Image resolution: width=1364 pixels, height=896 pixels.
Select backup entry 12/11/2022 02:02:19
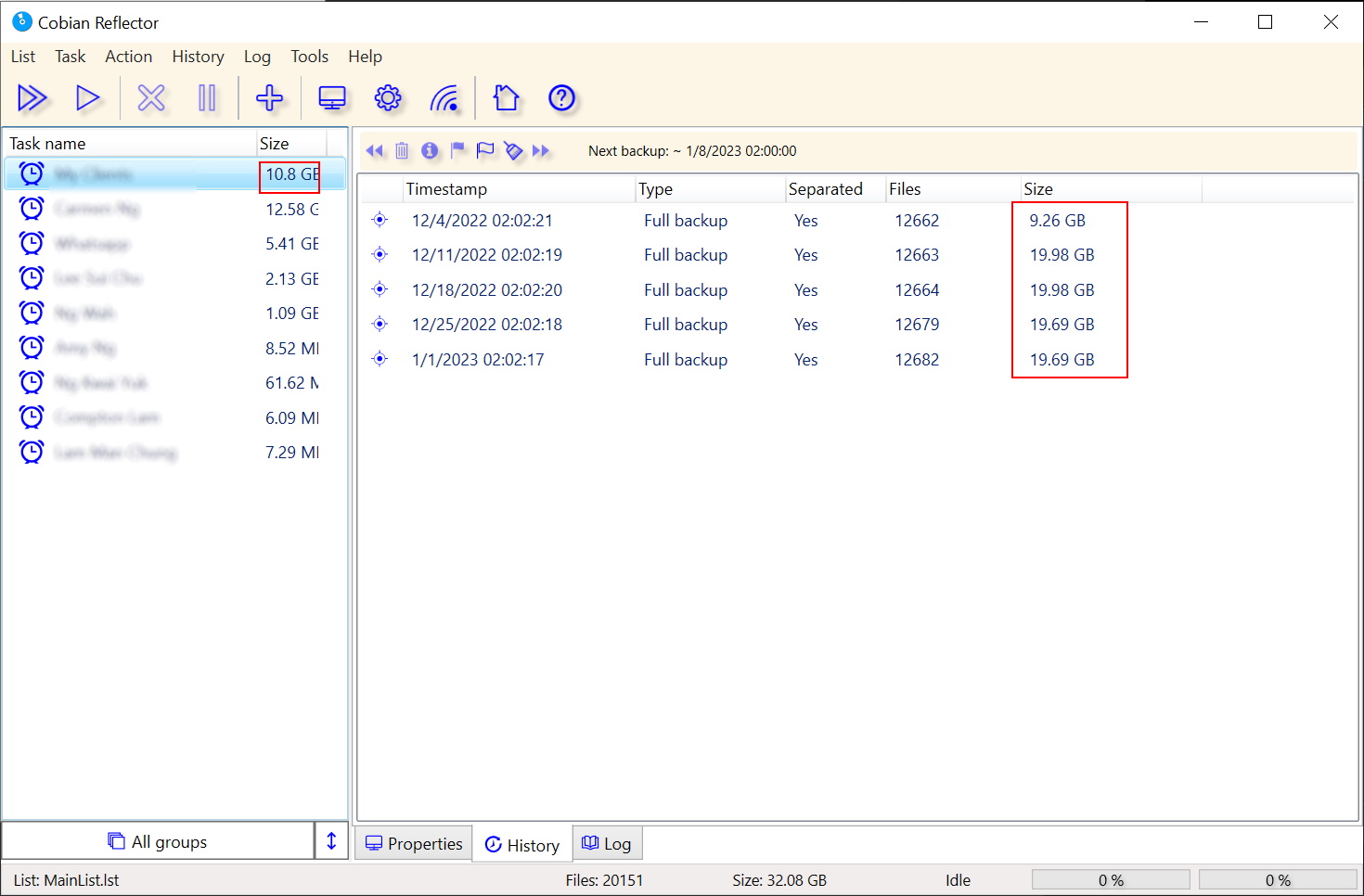(x=487, y=255)
